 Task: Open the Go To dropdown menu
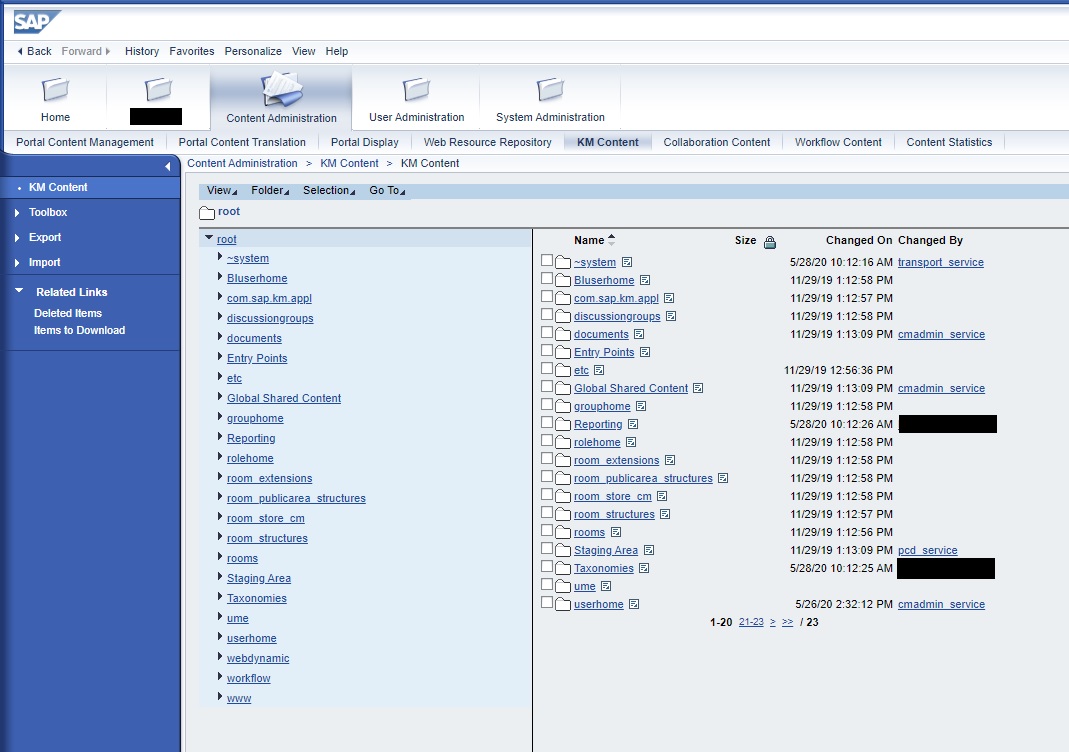(387, 190)
